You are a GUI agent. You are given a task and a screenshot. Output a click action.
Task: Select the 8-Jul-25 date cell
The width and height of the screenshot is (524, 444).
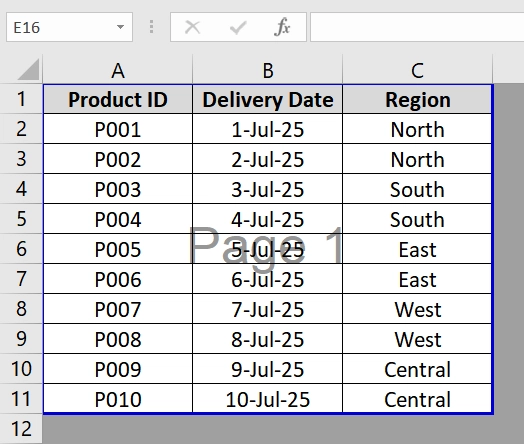[x=268, y=339]
